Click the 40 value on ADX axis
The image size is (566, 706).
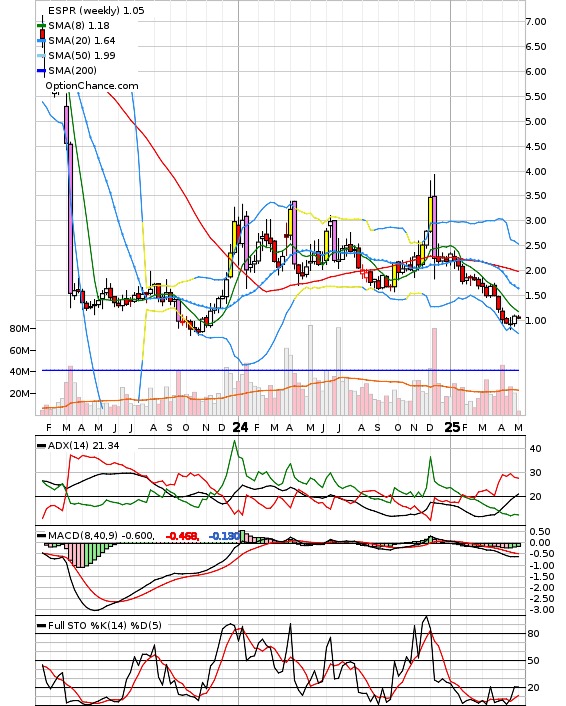[535, 449]
